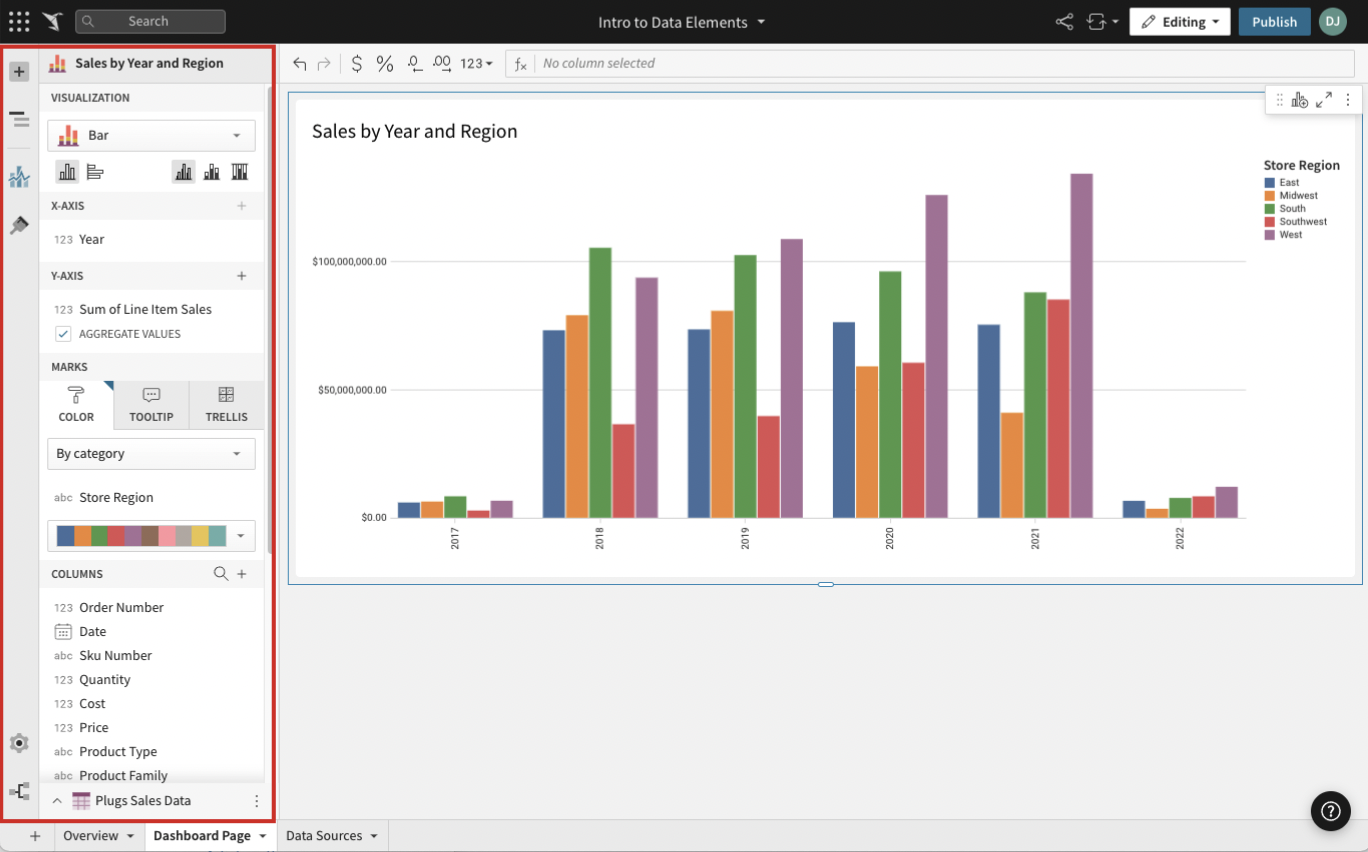Open the help question mark button
1368x852 pixels.
(x=1330, y=811)
